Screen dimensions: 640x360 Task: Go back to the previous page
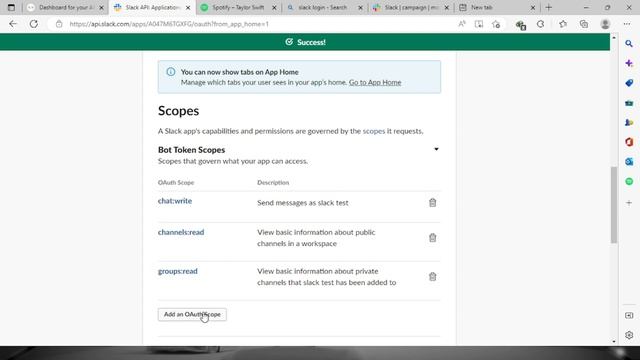(x=13, y=24)
